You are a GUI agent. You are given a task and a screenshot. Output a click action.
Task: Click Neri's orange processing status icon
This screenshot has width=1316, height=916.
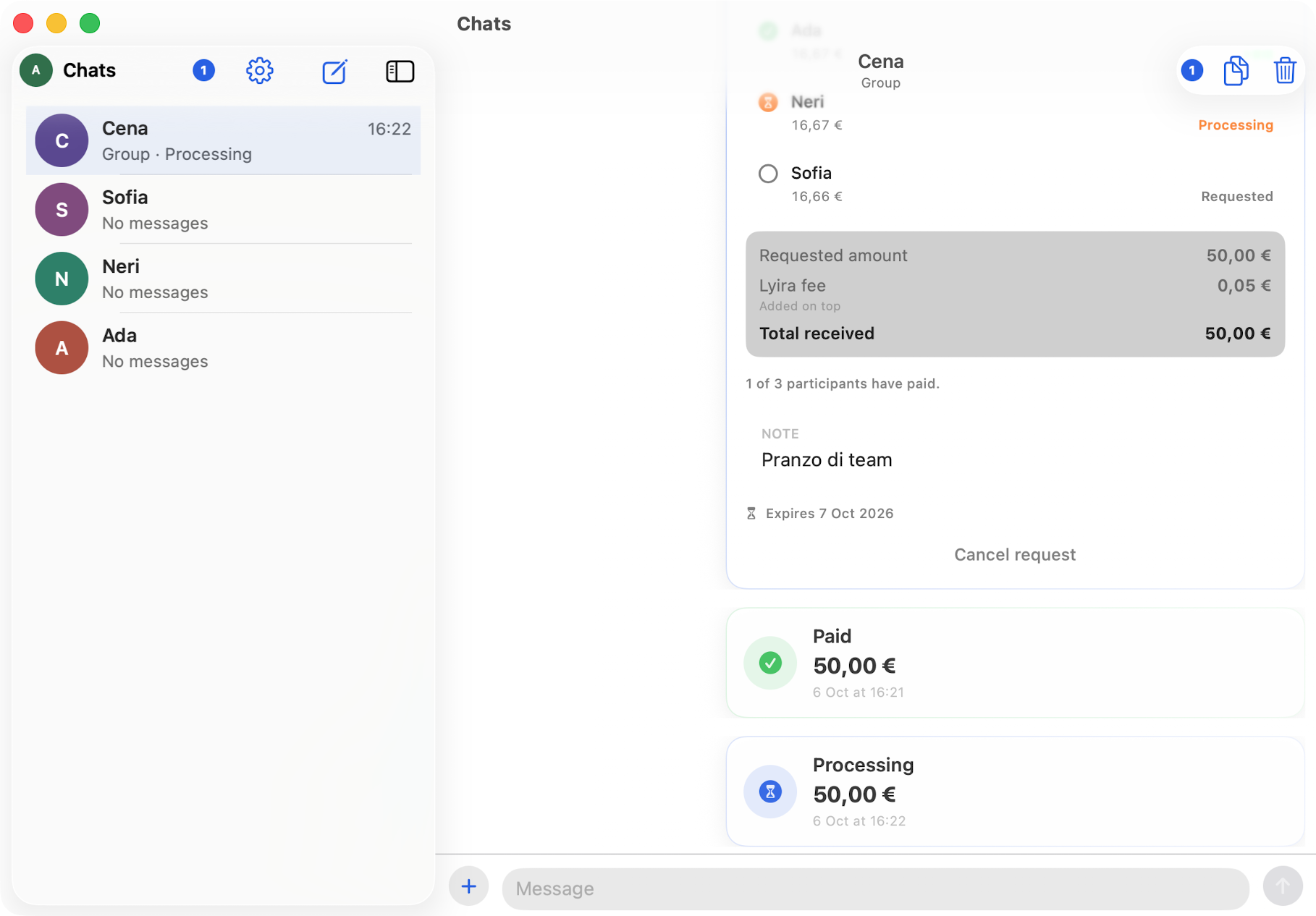(x=768, y=102)
